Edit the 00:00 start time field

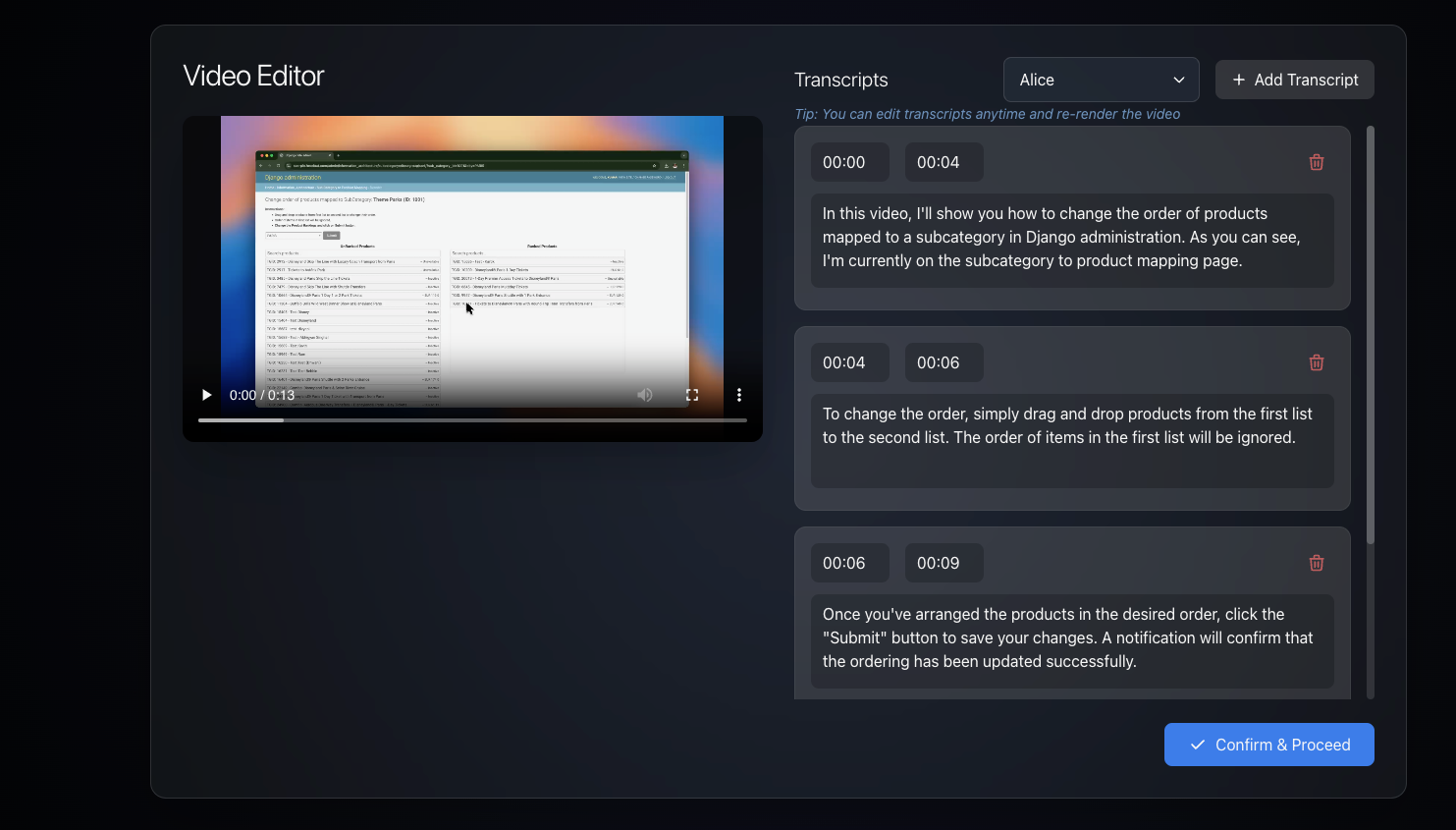tap(850, 162)
